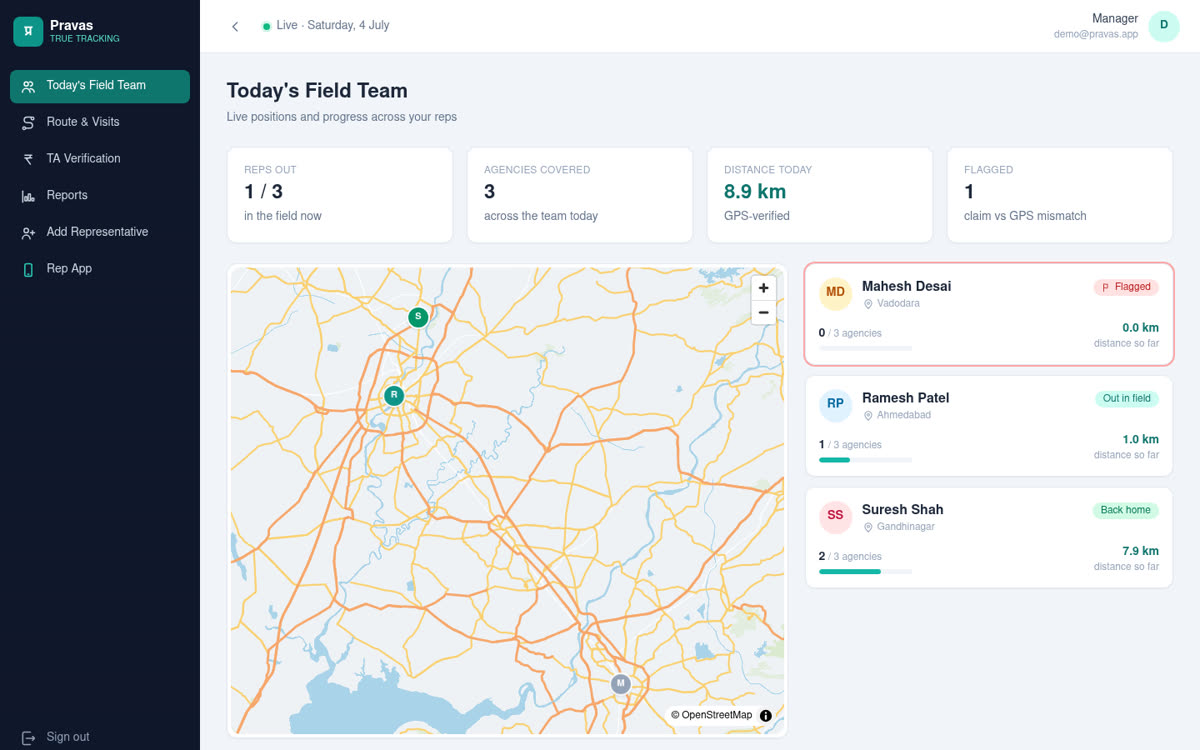Click the Pravas logo icon
The height and width of the screenshot is (750, 1200).
pos(28,32)
